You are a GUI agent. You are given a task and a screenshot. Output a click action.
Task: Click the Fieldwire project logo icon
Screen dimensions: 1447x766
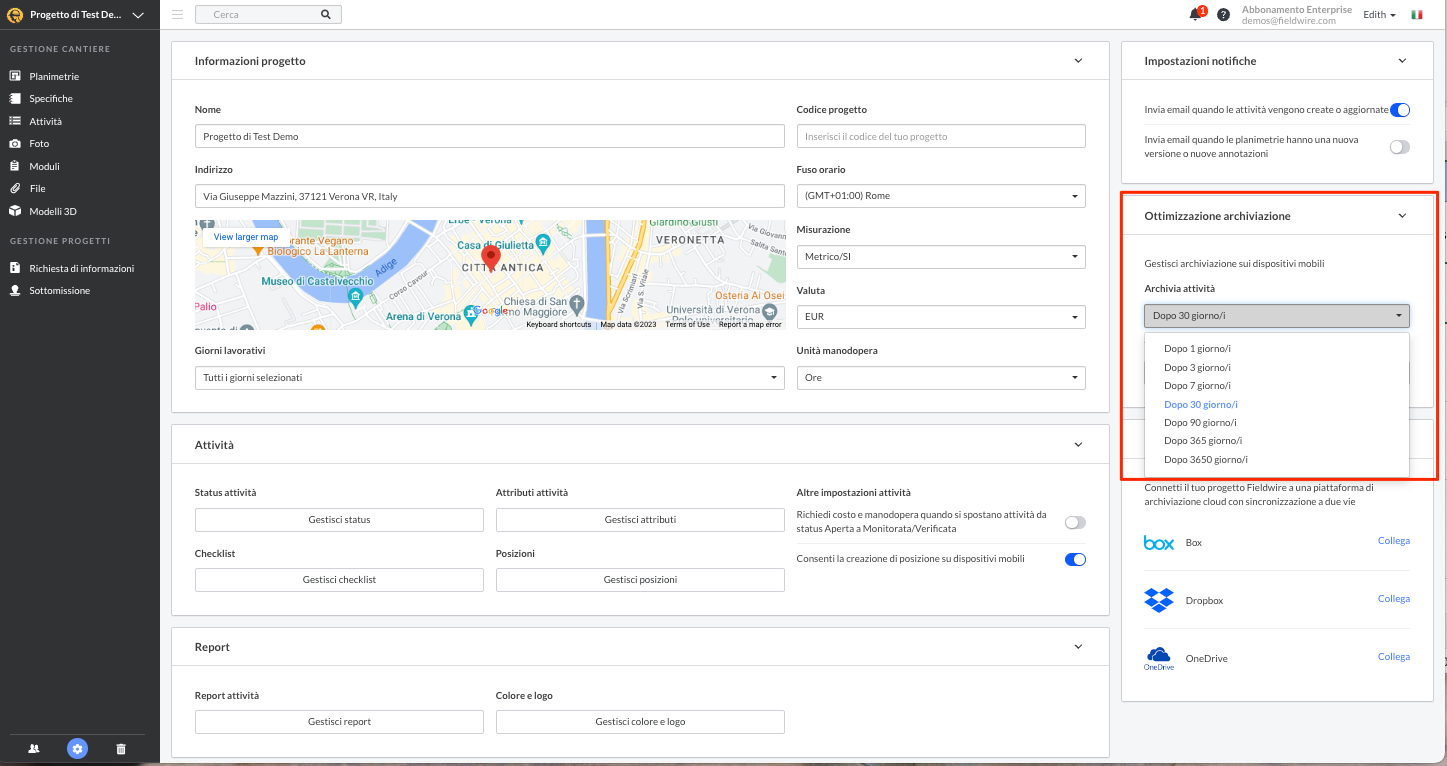coord(15,15)
